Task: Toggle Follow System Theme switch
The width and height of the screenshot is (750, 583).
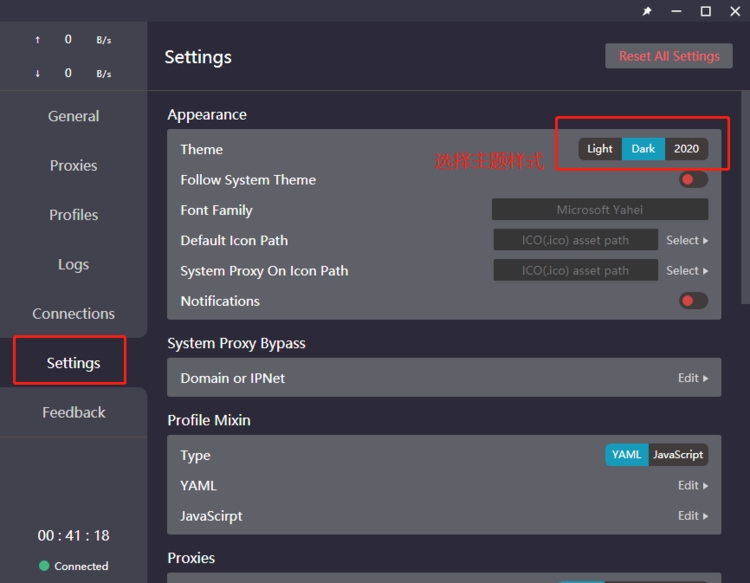Action: pos(693,180)
